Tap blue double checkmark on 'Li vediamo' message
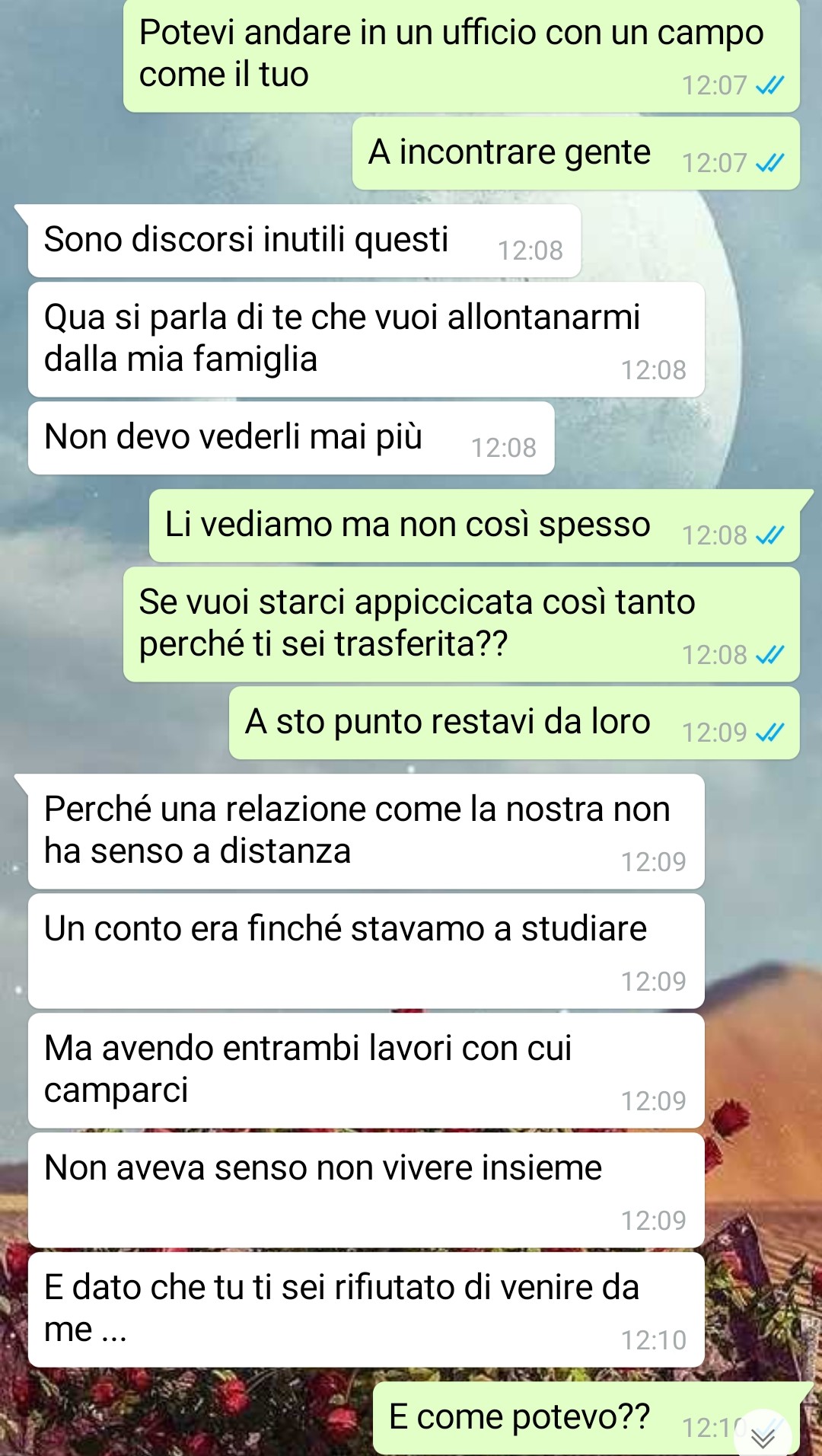This screenshot has height=1456, width=822. point(769,535)
